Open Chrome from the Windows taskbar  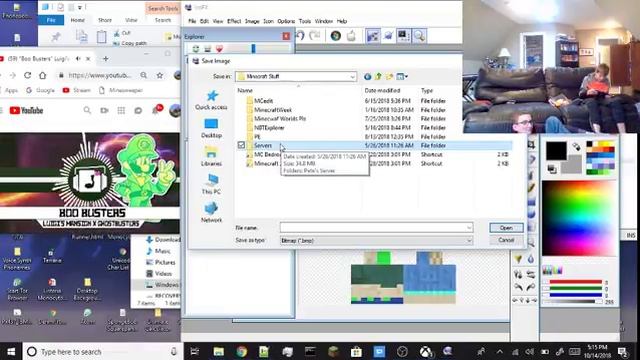tap(241, 351)
